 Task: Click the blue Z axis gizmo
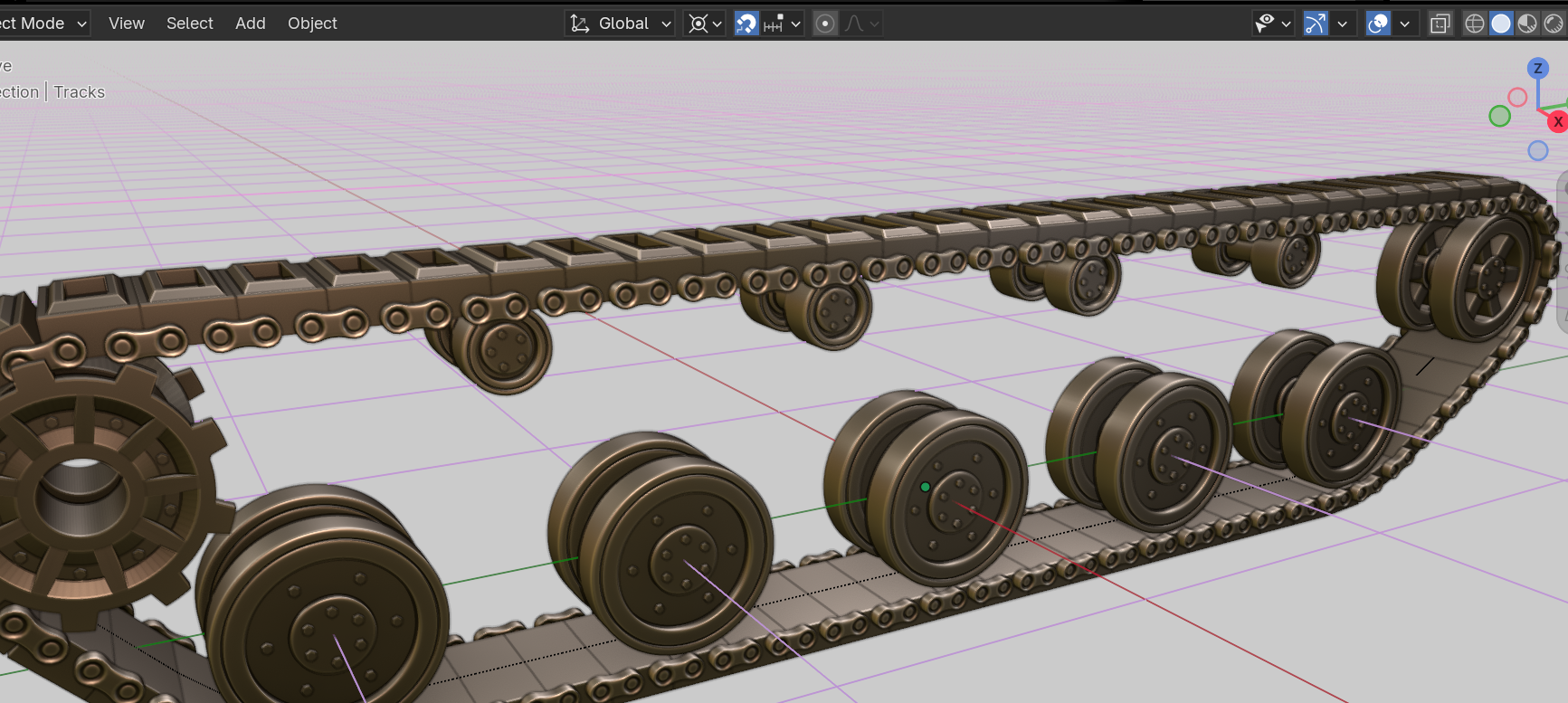[1538, 68]
